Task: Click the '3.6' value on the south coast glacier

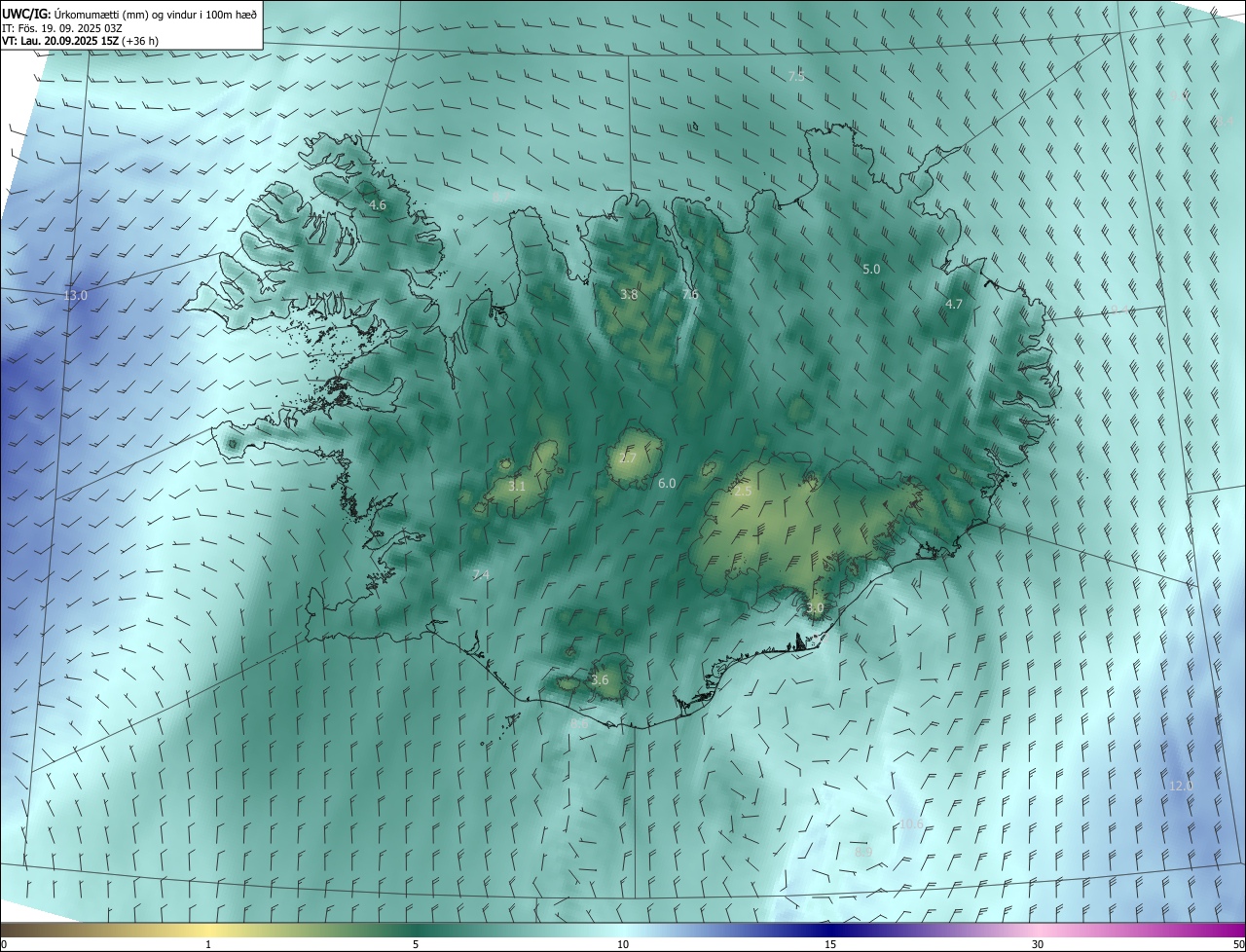Action: pos(600,680)
